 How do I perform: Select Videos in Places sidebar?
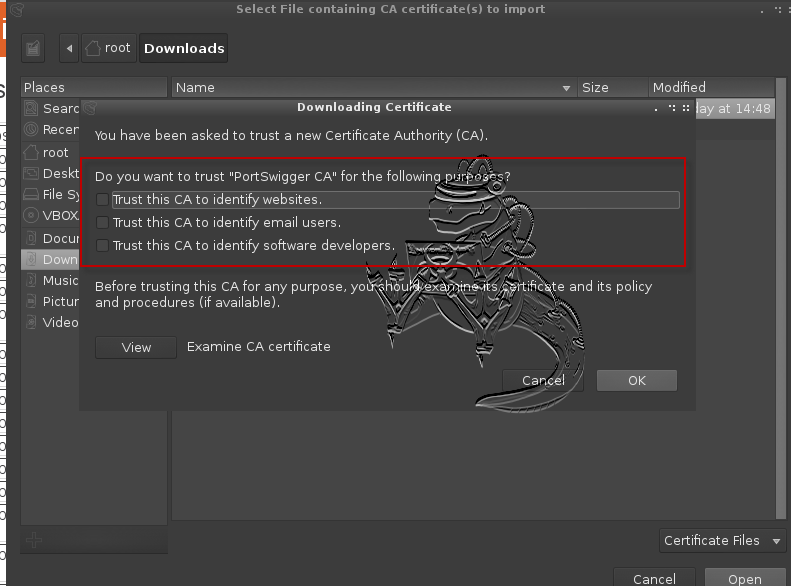click(x=51, y=323)
